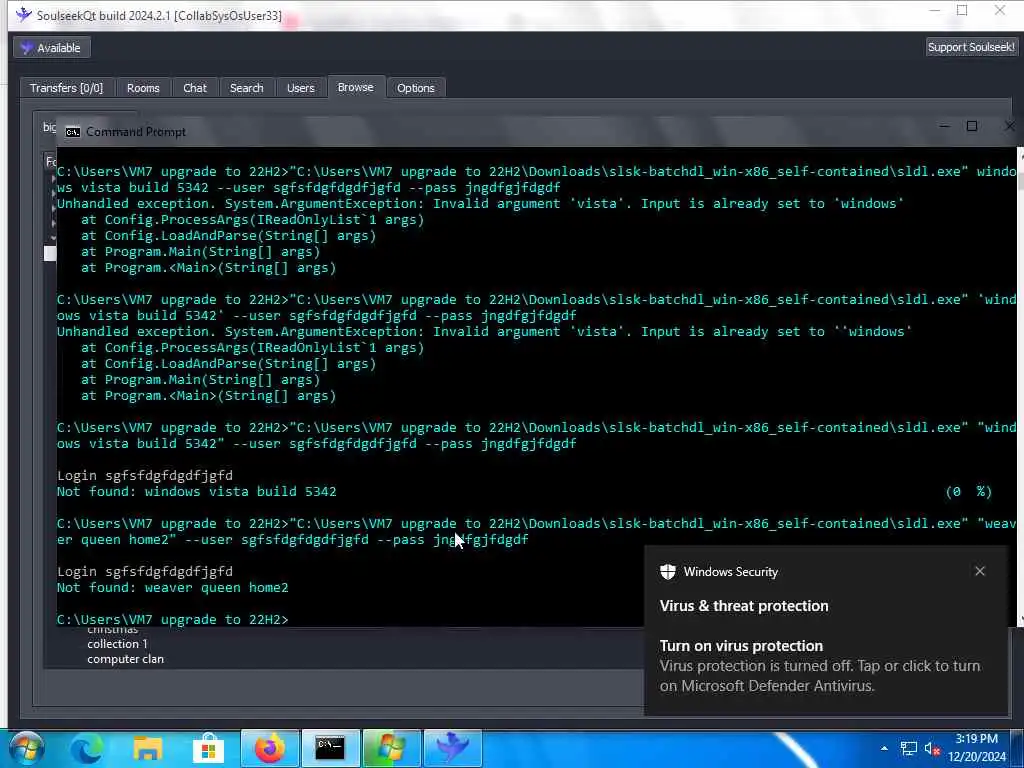Maximize the Command Prompt window
The image size is (1024, 768).
(x=972, y=126)
